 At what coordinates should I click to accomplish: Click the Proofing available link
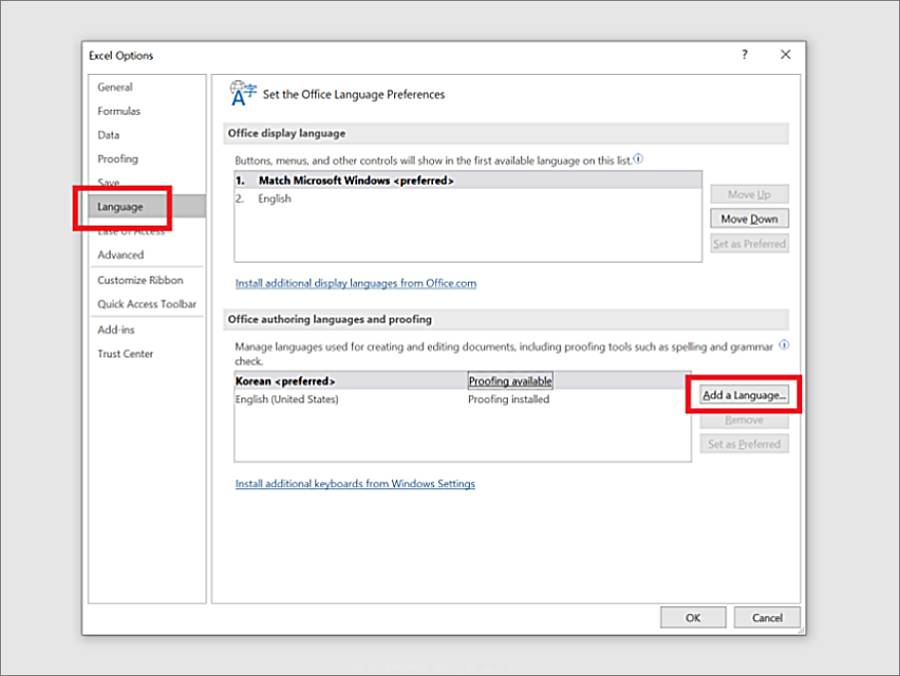tap(510, 381)
